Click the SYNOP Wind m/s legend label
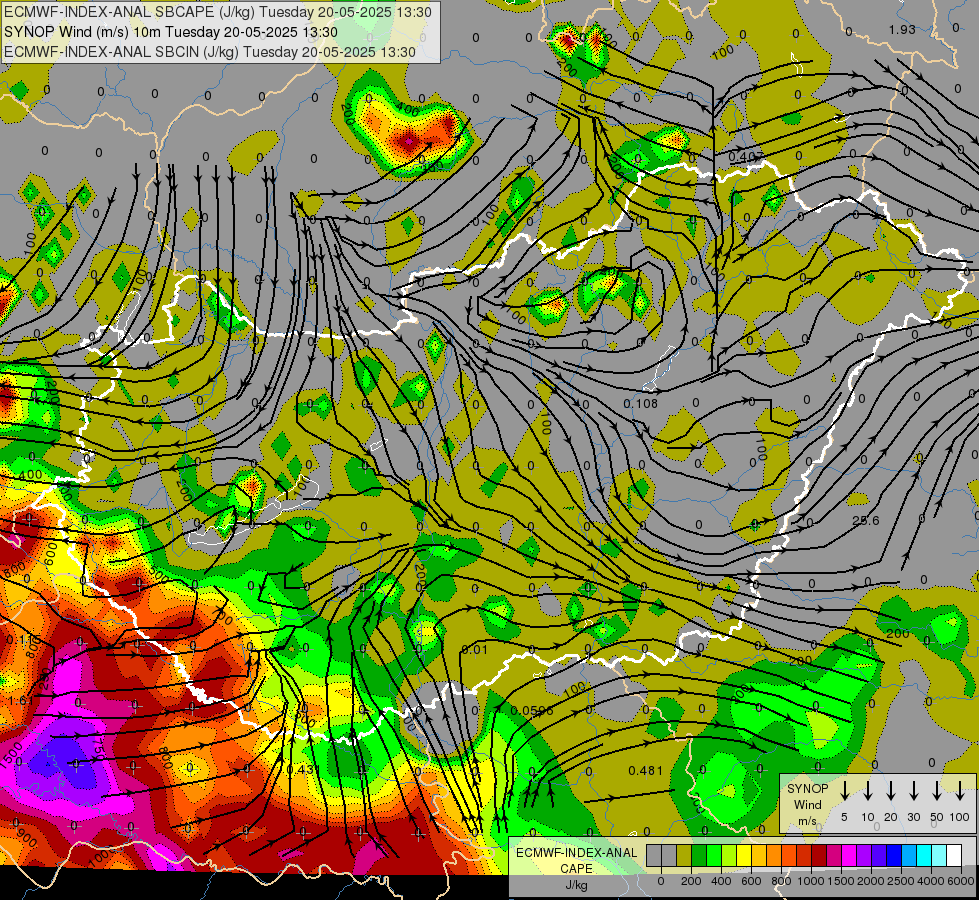The width and height of the screenshot is (979, 900). [x=807, y=804]
